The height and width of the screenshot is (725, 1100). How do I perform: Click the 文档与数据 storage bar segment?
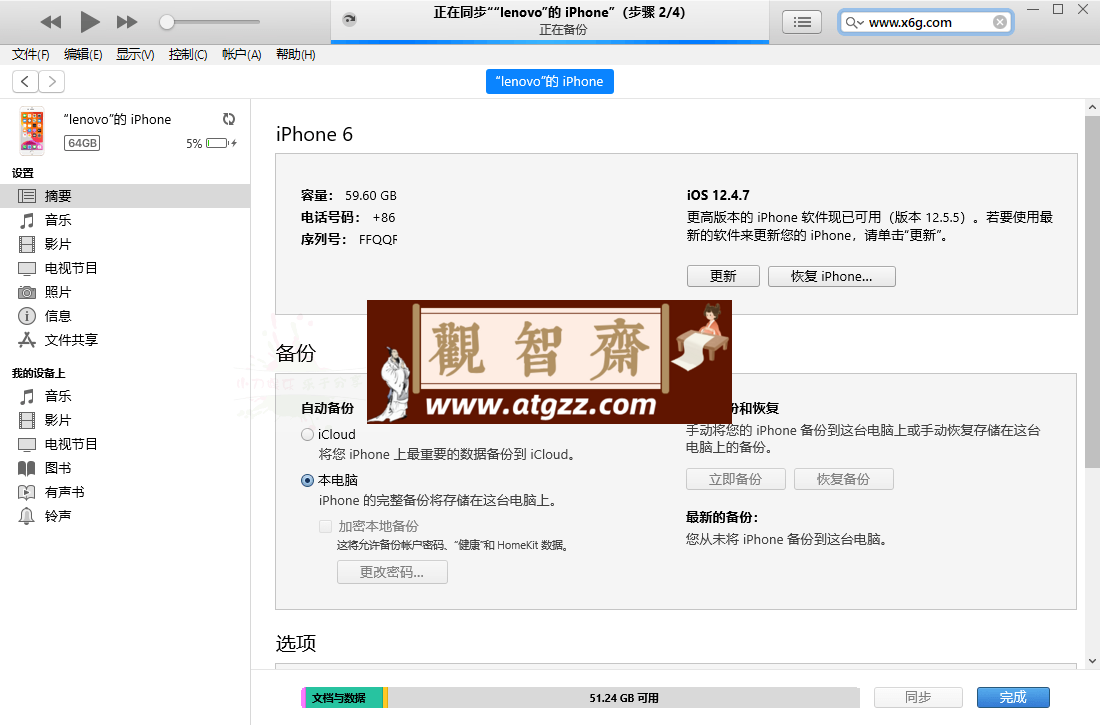(344, 698)
